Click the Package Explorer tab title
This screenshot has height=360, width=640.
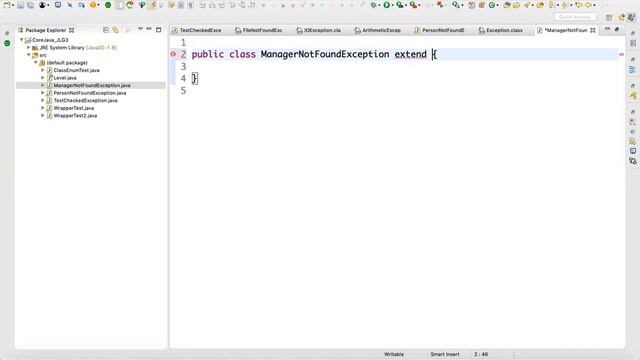pyautogui.click(x=46, y=30)
